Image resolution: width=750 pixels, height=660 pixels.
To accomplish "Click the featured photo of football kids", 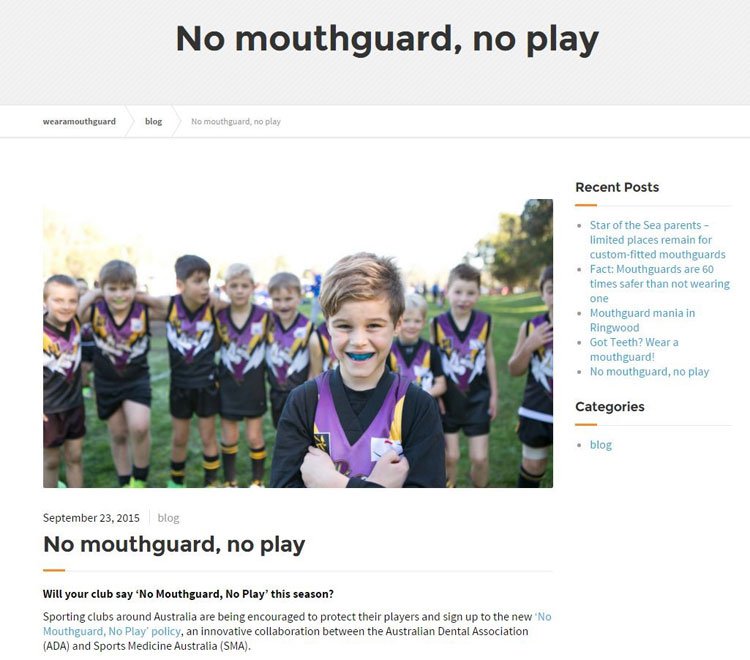I will point(298,343).
